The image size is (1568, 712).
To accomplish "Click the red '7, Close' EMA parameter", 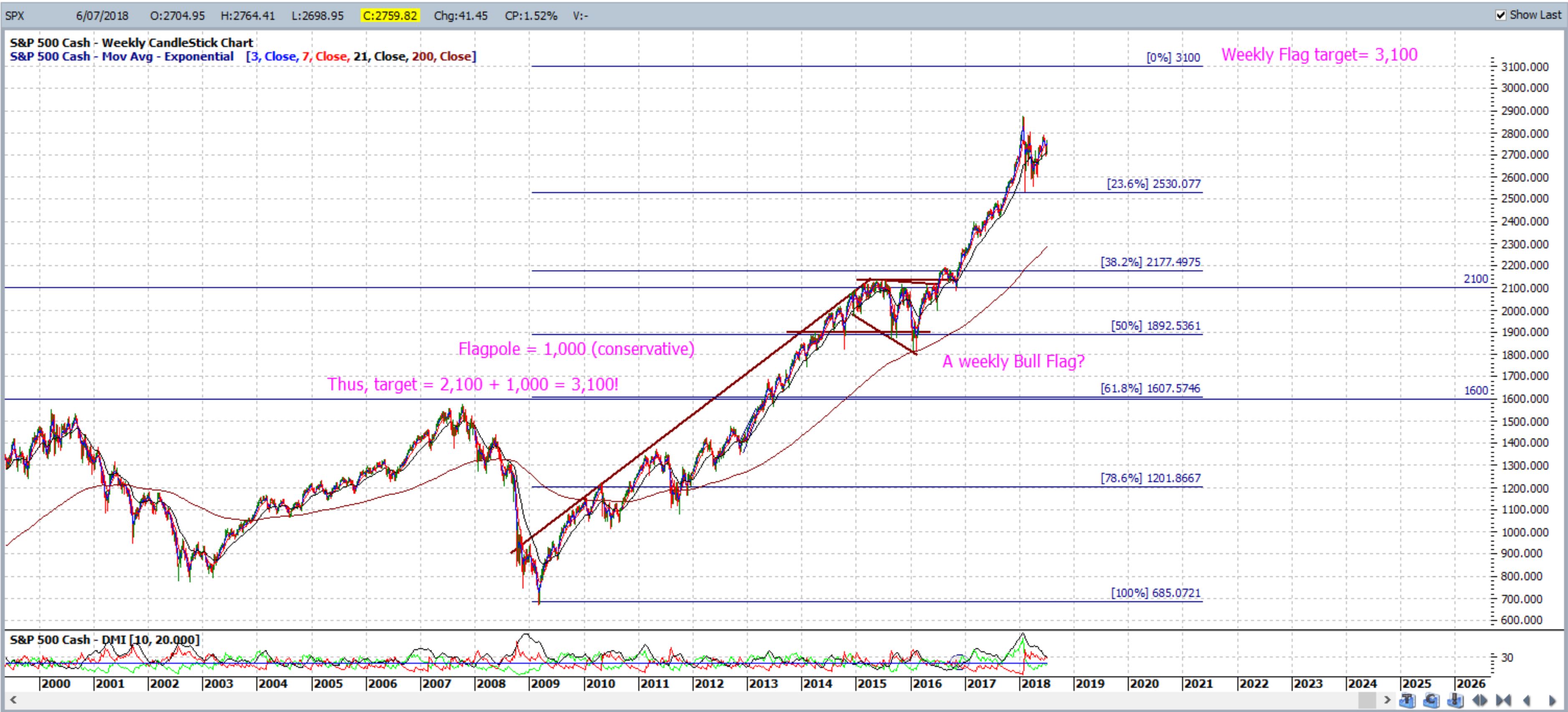I will [325, 57].
